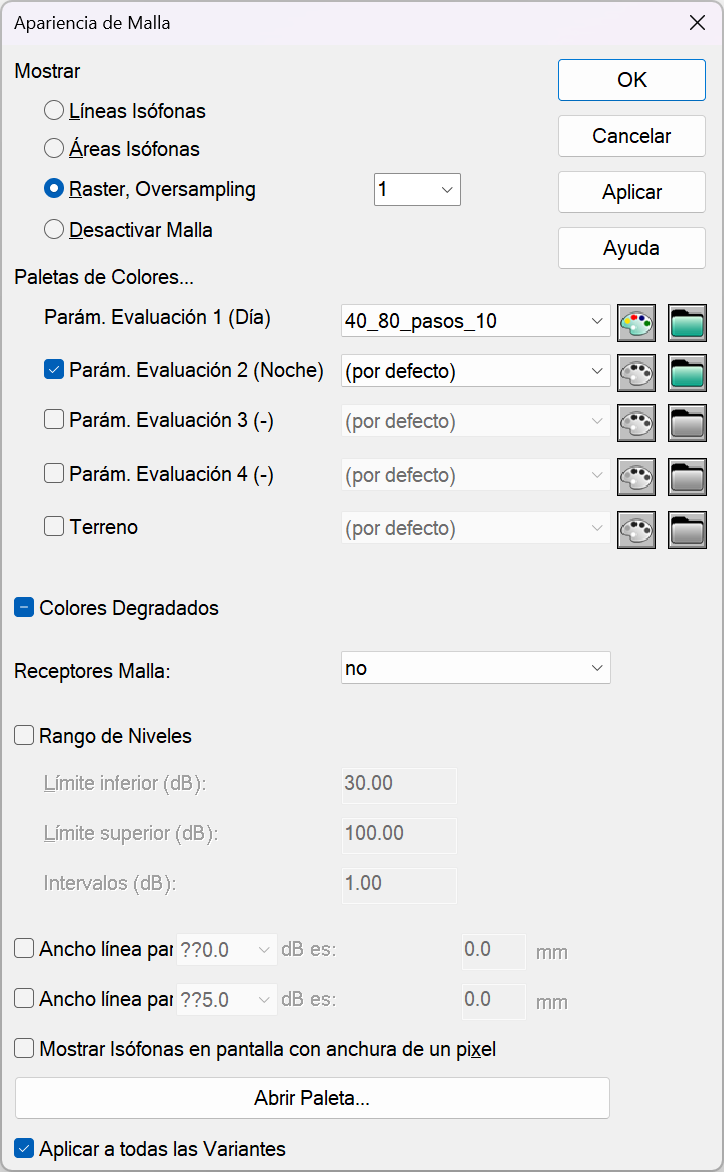
Task: Enable the Rango de Niveles checkbox
Action: (24, 735)
